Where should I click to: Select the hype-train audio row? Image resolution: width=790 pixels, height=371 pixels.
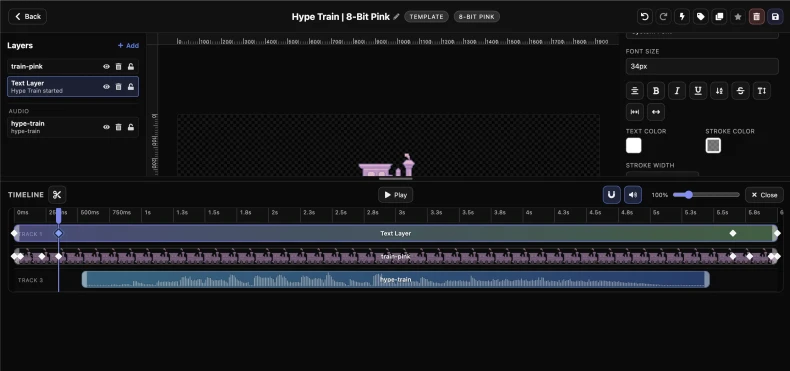pyautogui.click(x=73, y=127)
